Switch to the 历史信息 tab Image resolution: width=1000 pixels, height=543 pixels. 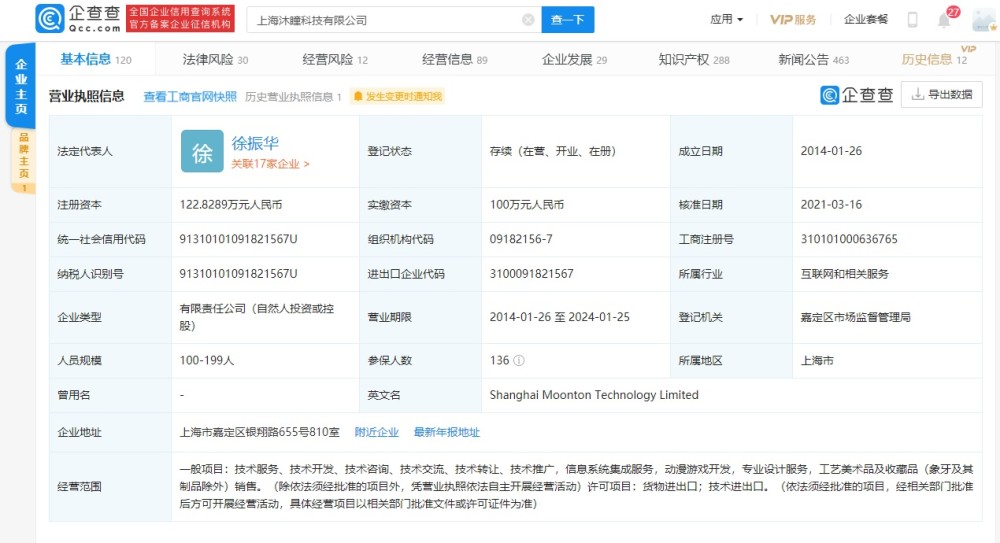coord(934,59)
